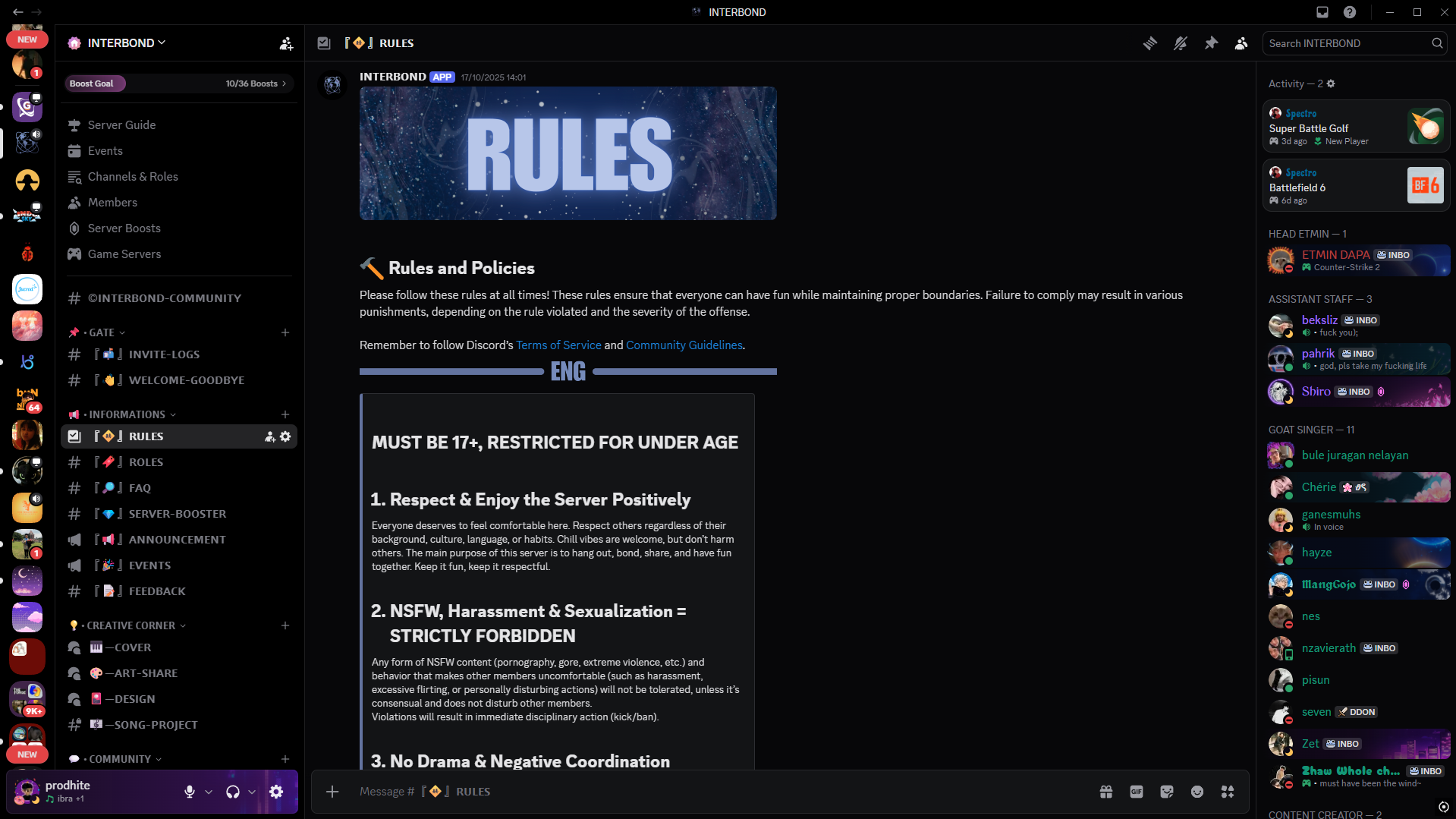Open Discord's Terms of Service link
Viewport: 1456px width, 819px height.
coord(558,345)
